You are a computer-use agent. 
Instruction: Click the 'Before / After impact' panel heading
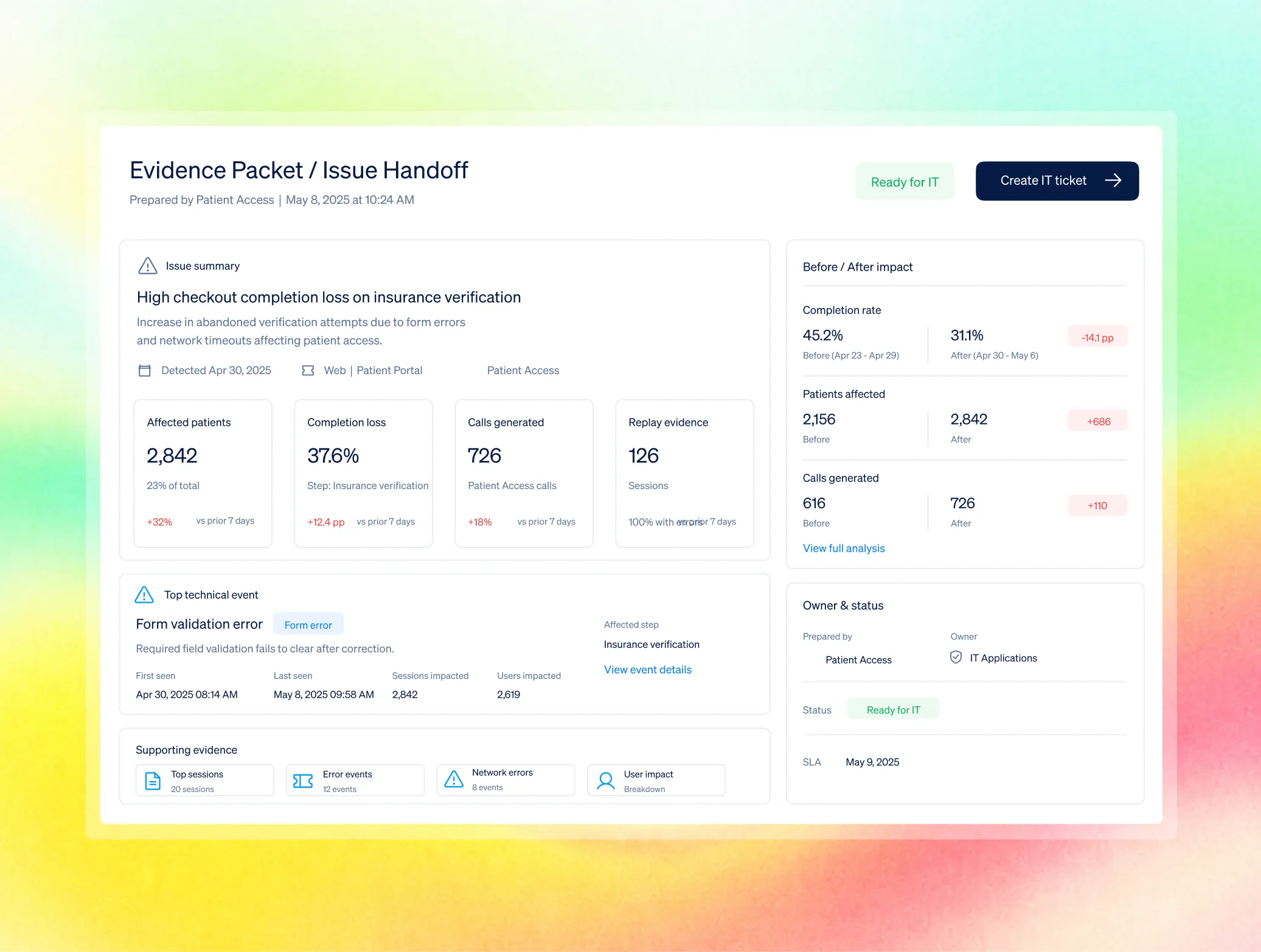[x=858, y=267]
